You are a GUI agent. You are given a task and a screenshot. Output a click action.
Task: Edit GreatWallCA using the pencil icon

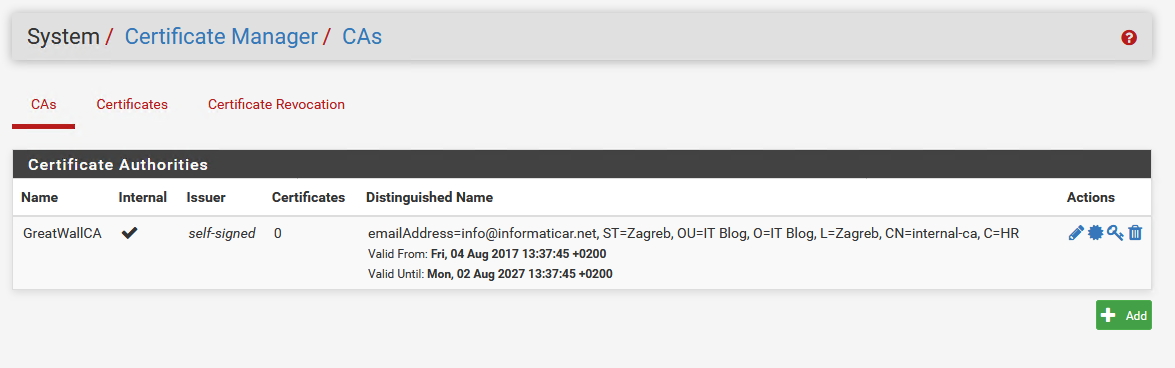click(1076, 233)
